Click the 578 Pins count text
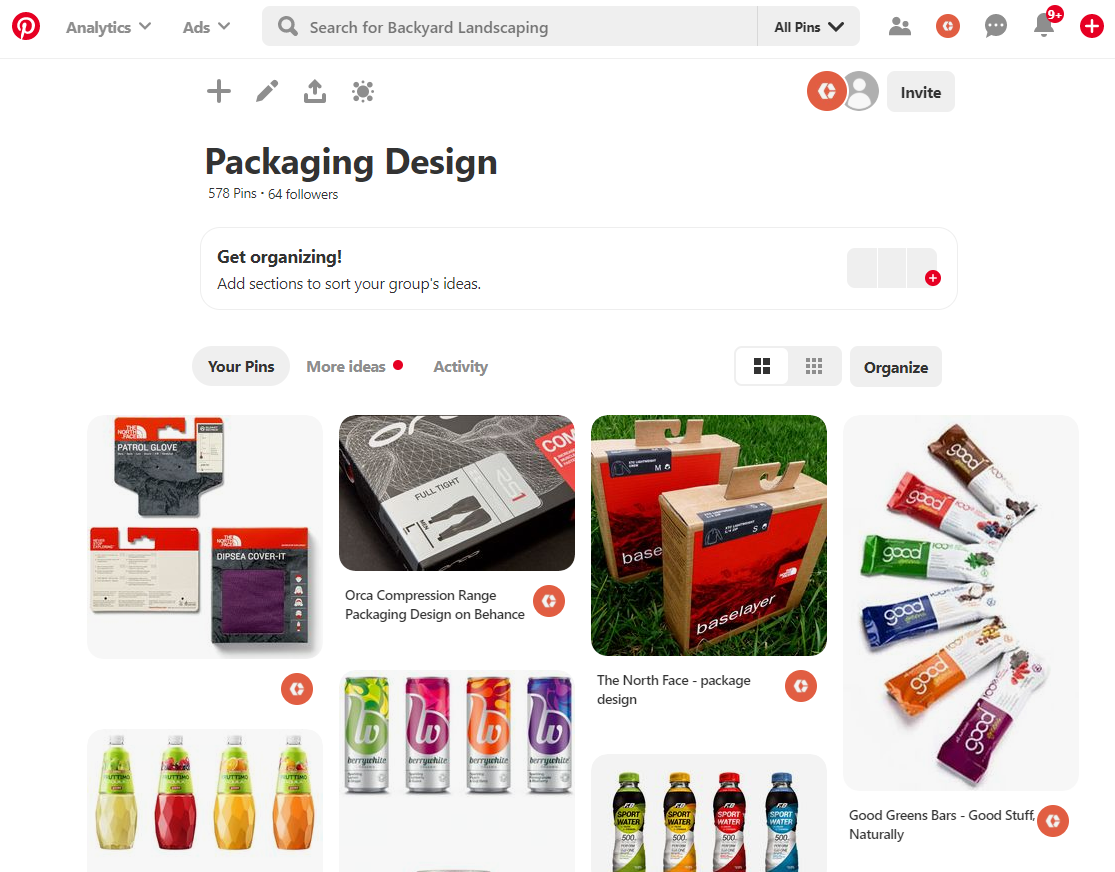 pos(232,193)
